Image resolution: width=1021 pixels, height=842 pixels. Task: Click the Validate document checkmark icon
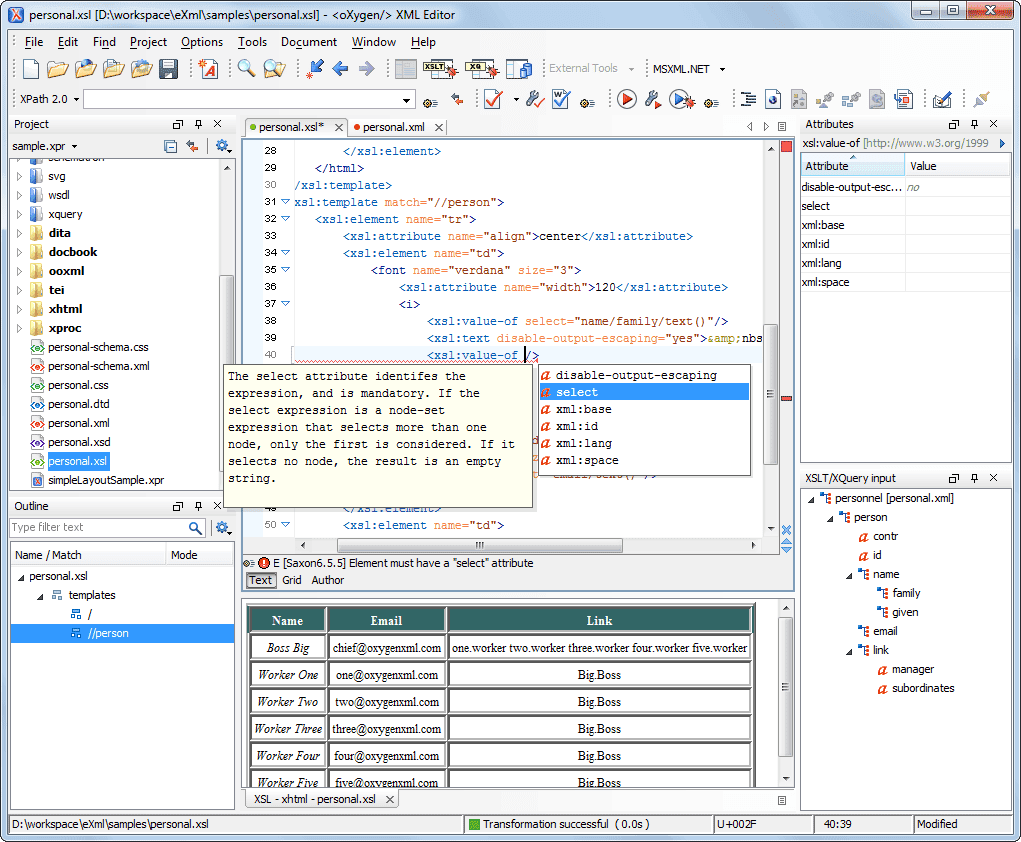(x=493, y=100)
